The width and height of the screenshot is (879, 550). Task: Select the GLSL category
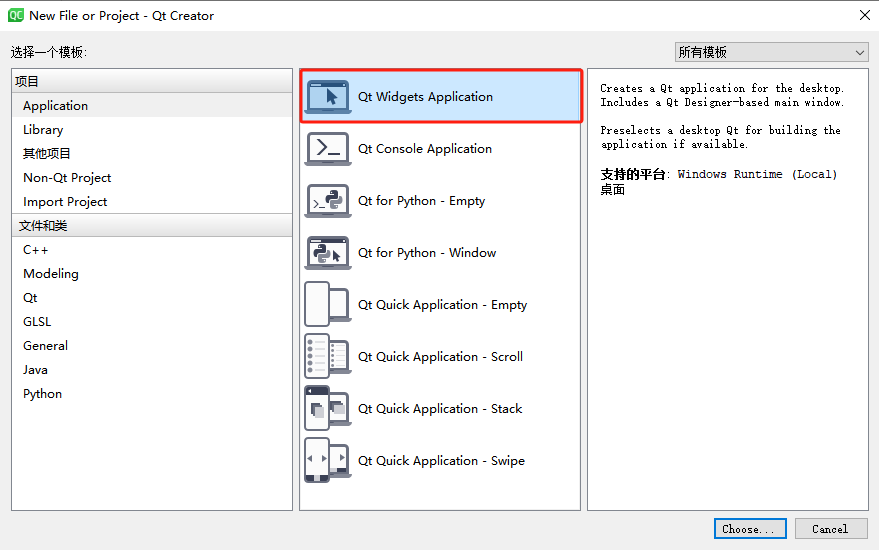click(x=152, y=322)
